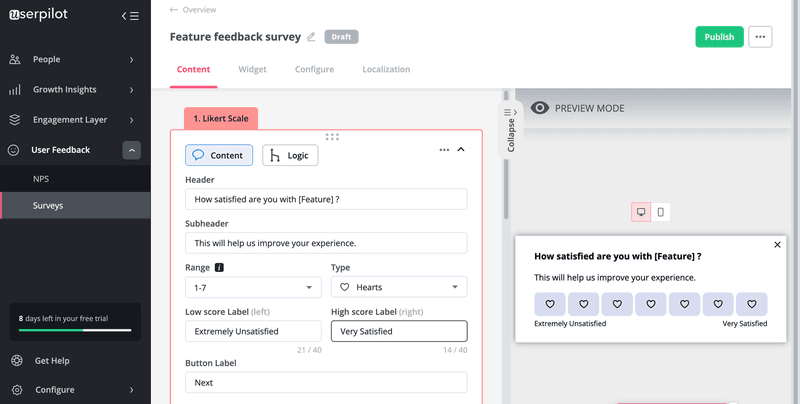The width and height of the screenshot is (800, 404).
Task: Open the Type Hearts dropdown
Action: pos(399,288)
